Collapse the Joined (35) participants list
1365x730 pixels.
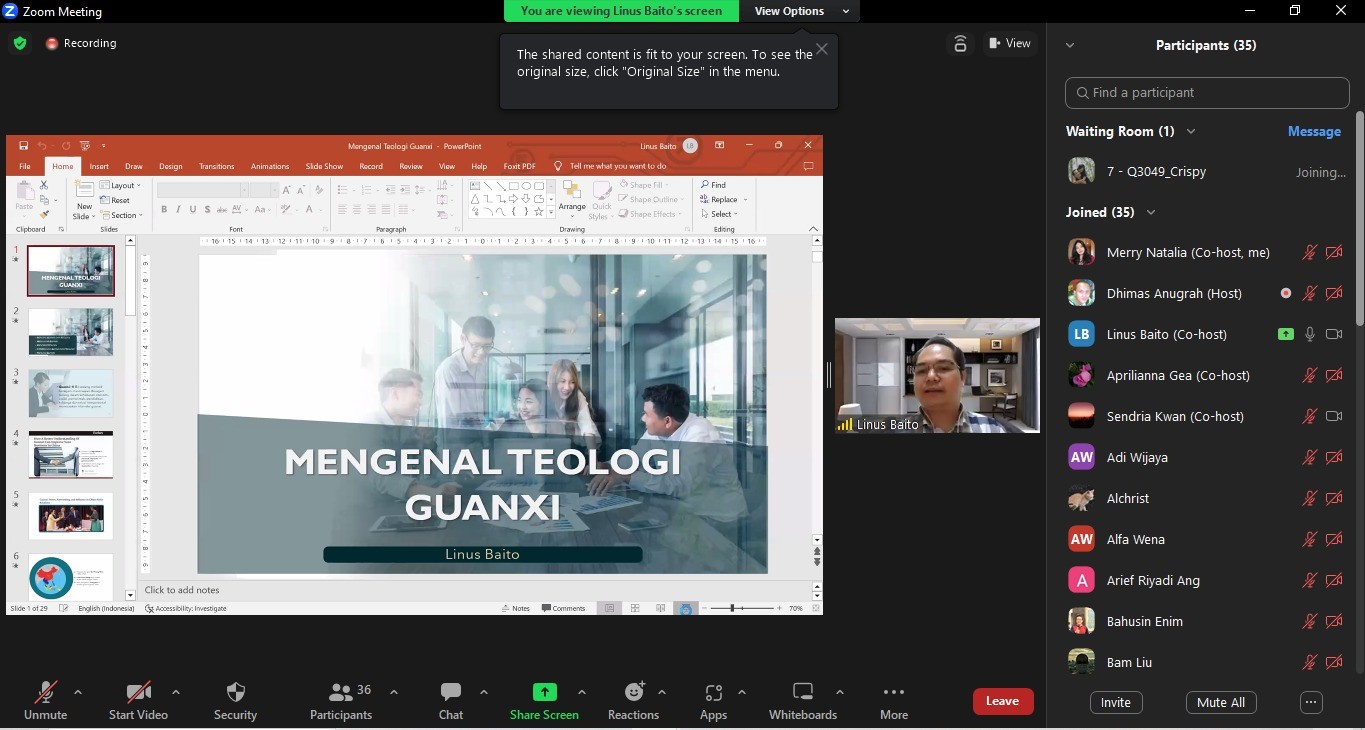coord(1151,212)
